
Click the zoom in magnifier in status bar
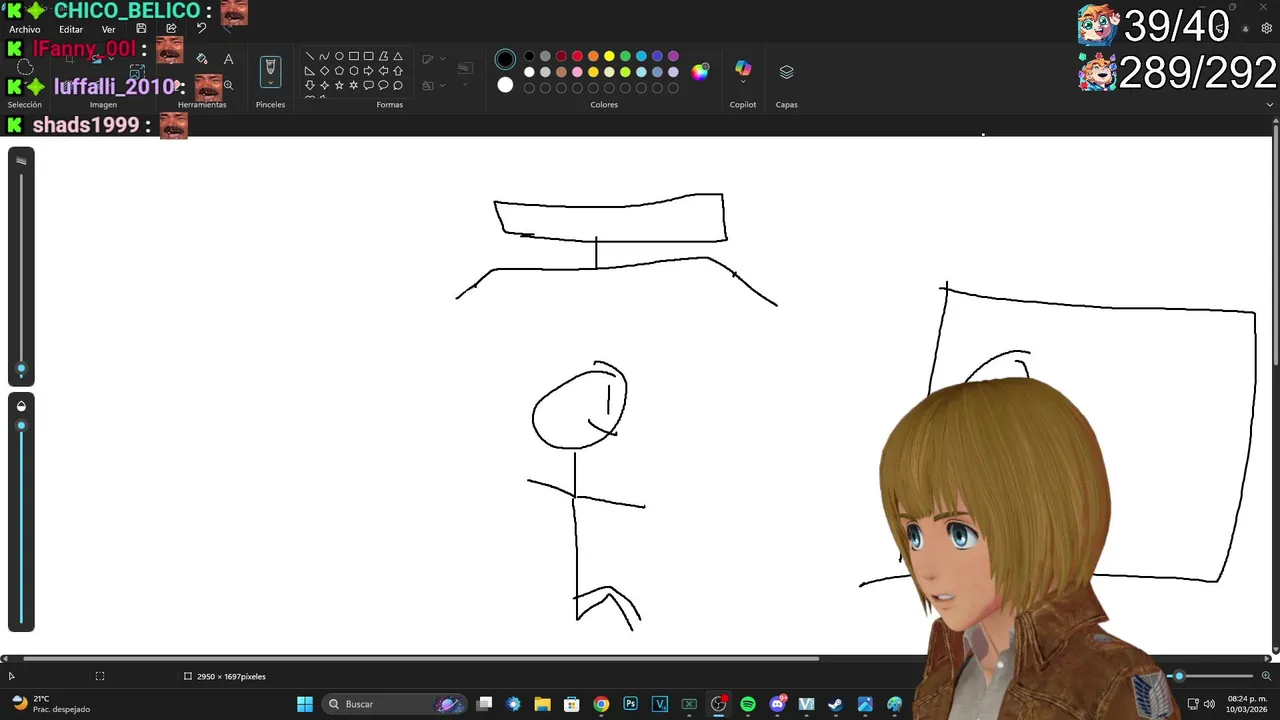(1266, 676)
